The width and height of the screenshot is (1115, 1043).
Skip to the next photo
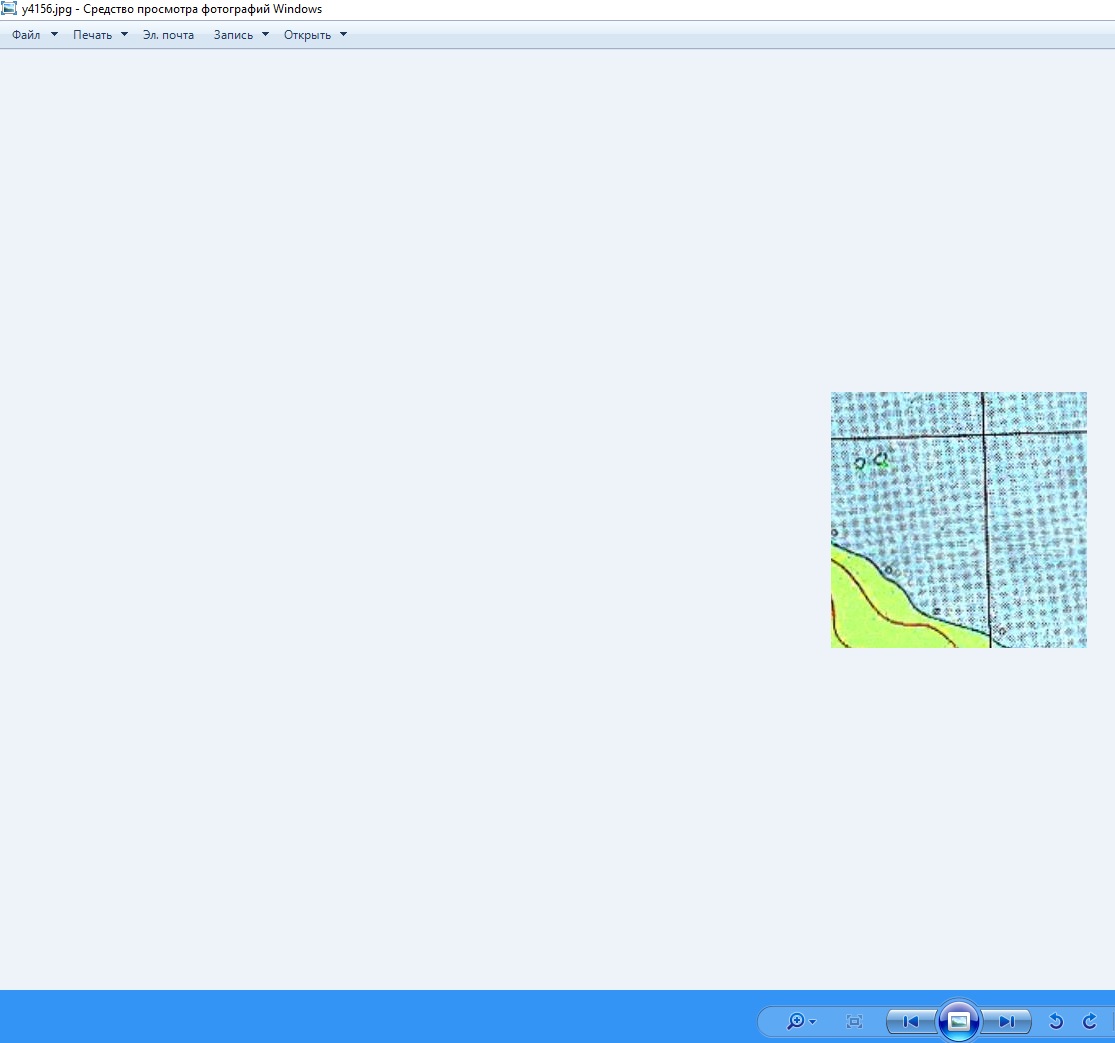(x=1006, y=1021)
